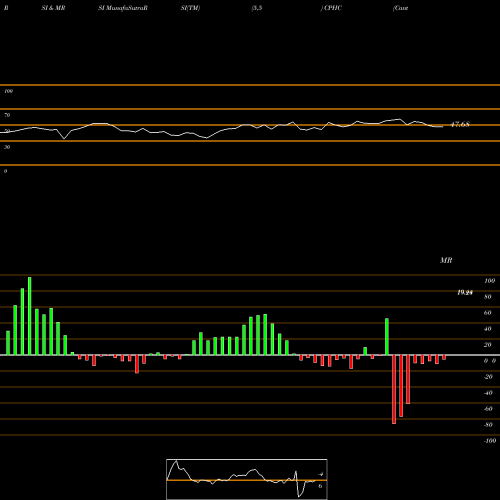Click the MR axis label -40
This screenshot has height=500, width=500.
coord(488,393)
